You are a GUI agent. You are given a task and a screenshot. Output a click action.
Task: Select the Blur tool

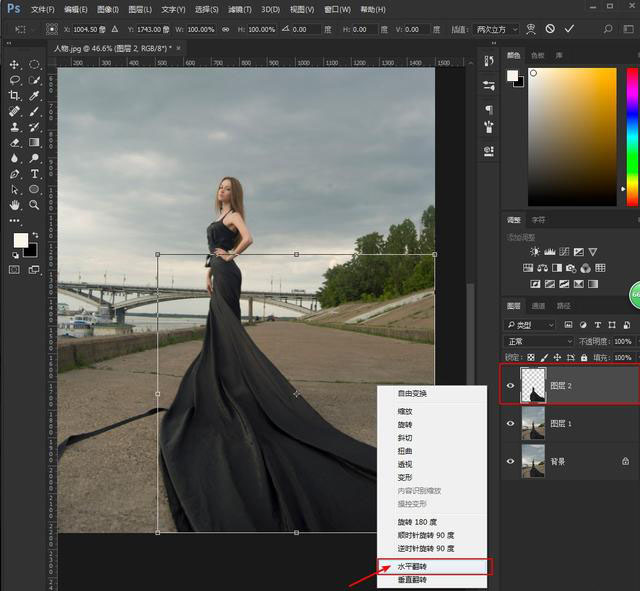point(14,158)
